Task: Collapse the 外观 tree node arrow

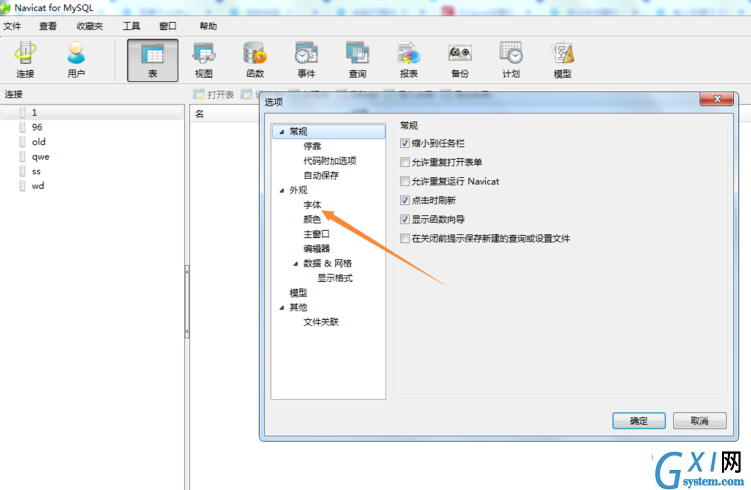Action: coord(282,191)
